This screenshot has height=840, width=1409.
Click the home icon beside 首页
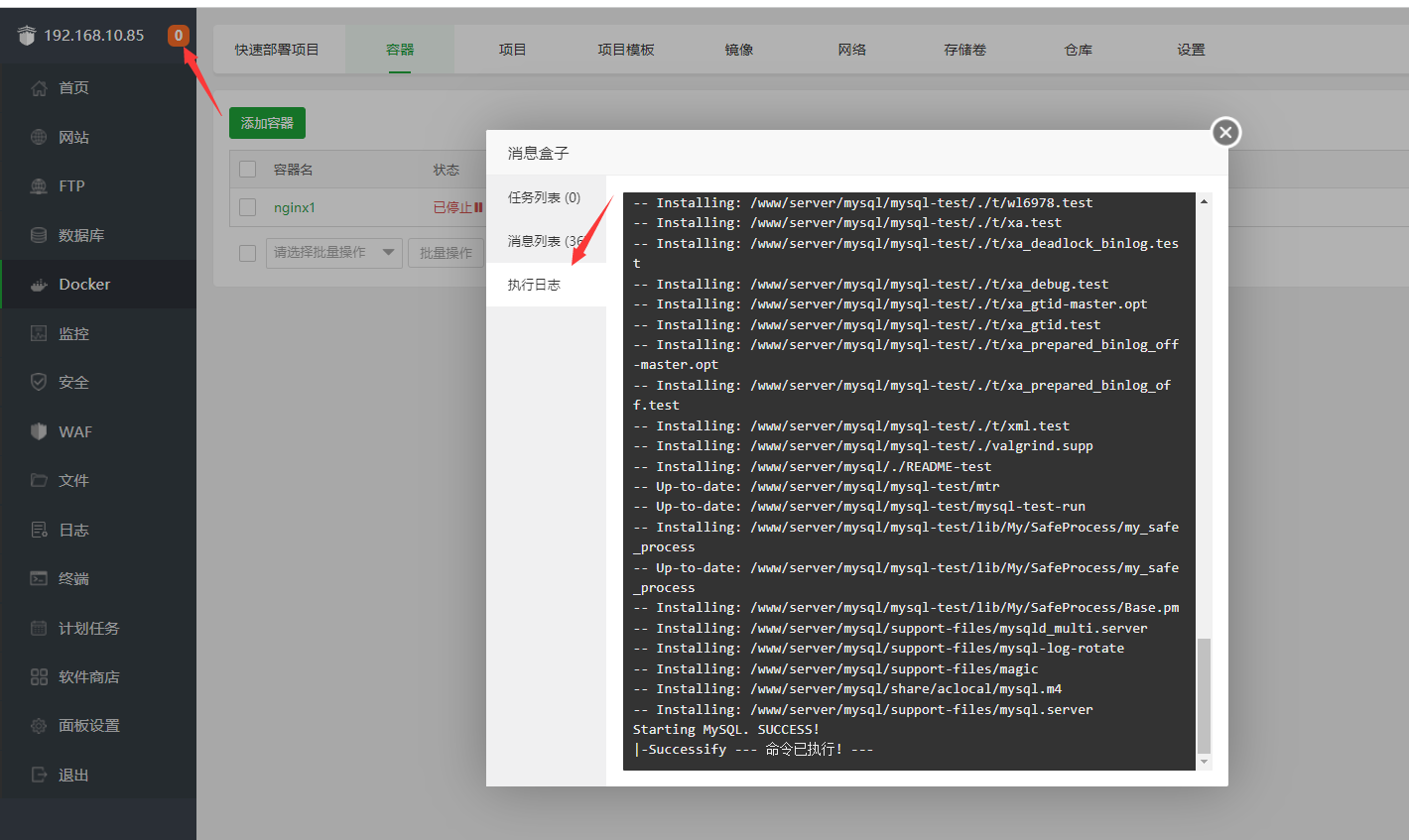click(x=39, y=88)
